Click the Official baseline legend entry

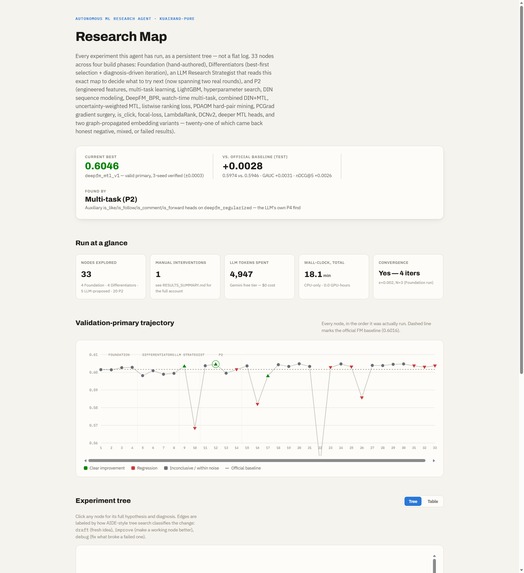point(243,468)
